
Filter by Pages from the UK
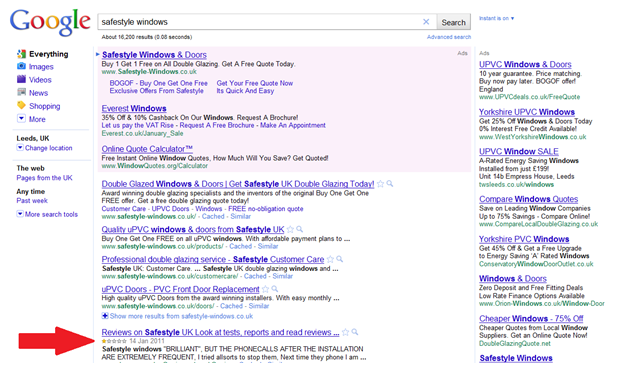pyautogui.click(x=44, y=178)
